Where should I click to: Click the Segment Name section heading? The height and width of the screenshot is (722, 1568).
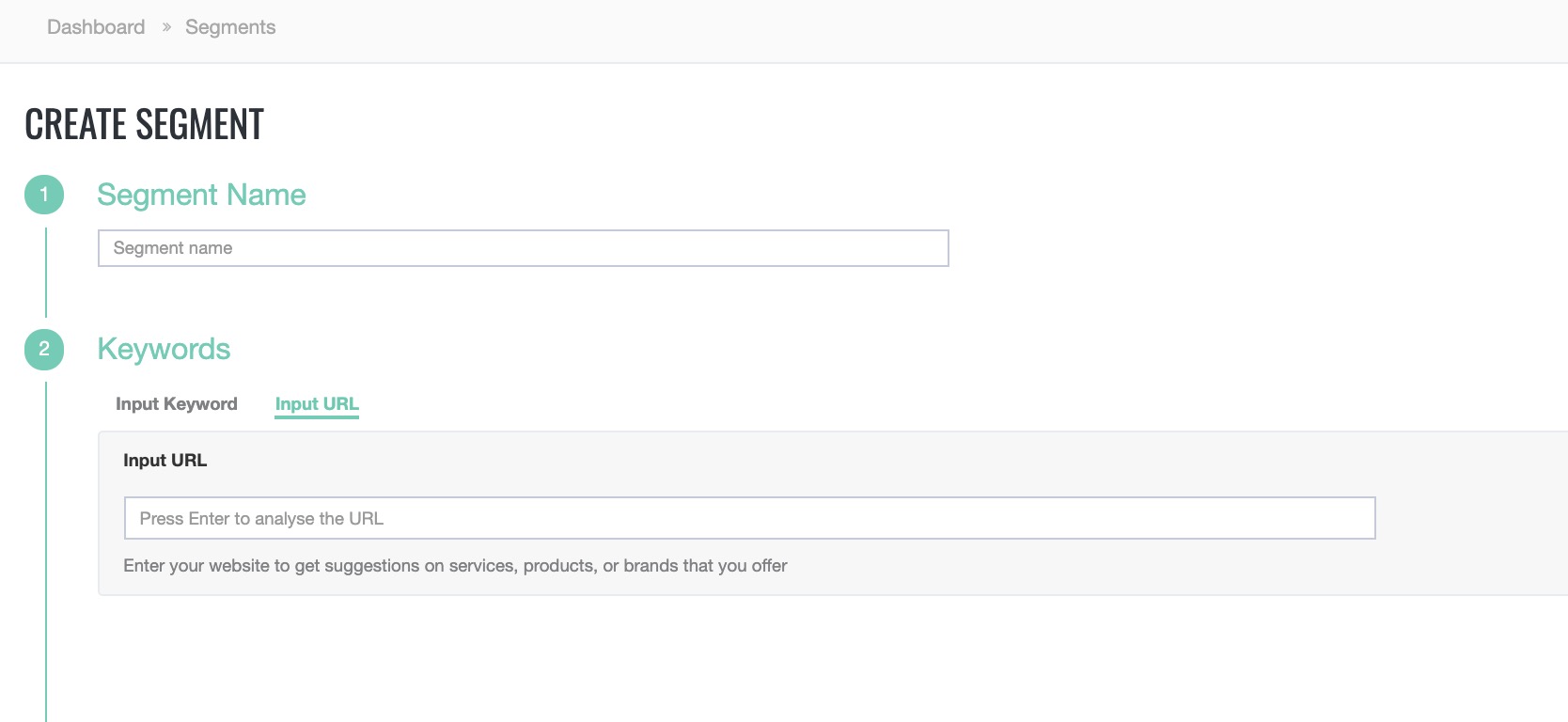201,195
